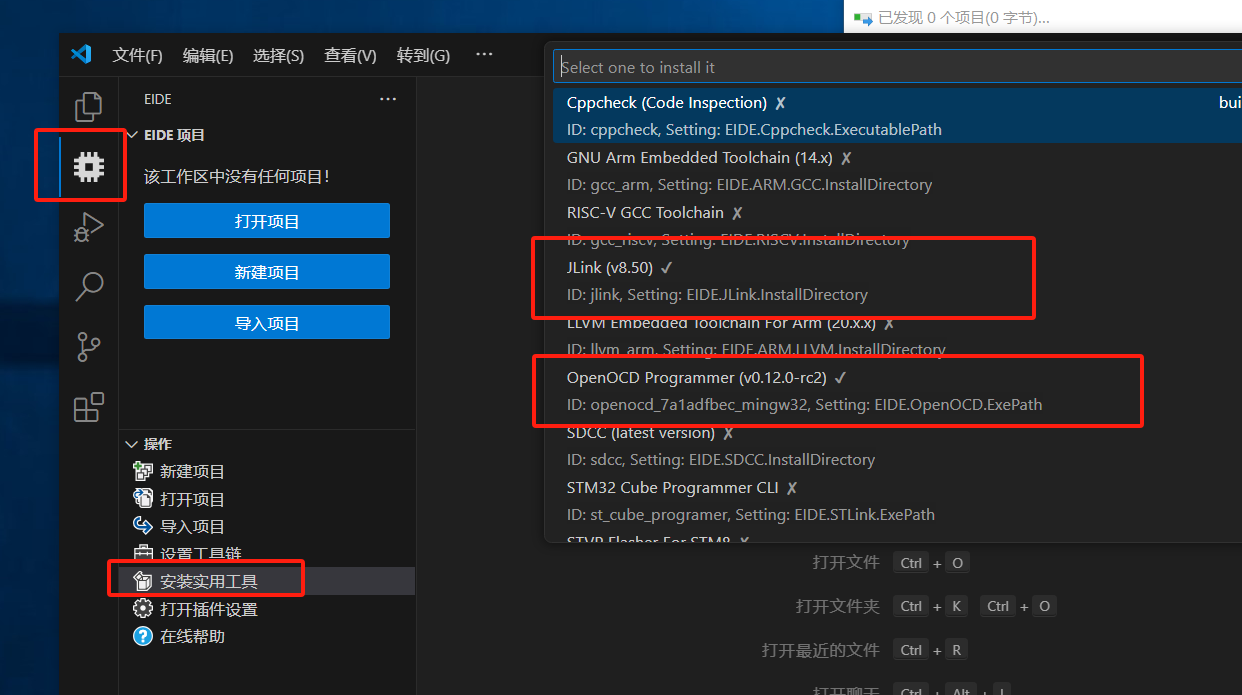Click the EIDE panel title
The width and height of the screenshot is (1242, 695).
pos(158,99)
